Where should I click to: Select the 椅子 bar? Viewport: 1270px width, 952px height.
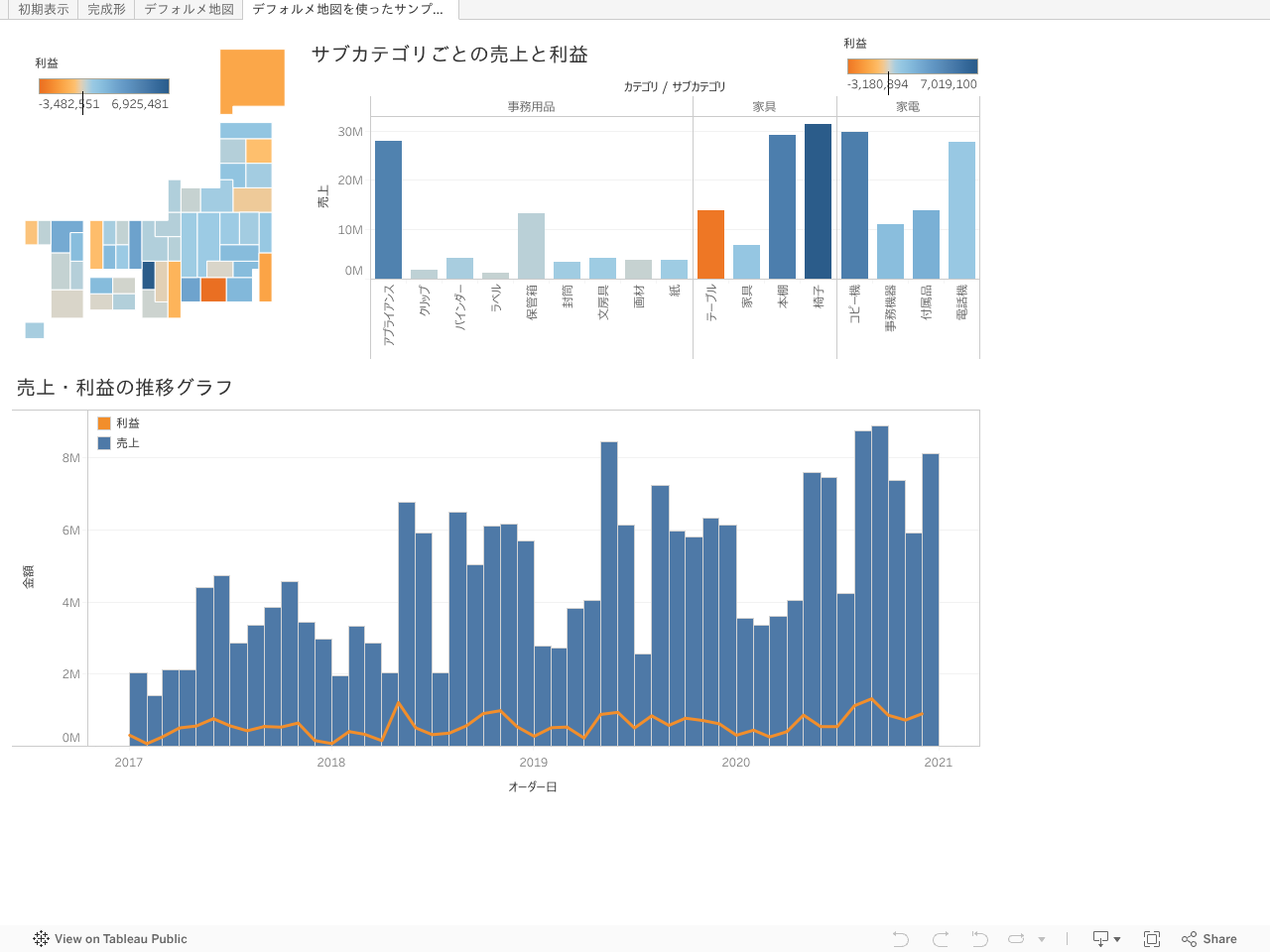point(819,201)
